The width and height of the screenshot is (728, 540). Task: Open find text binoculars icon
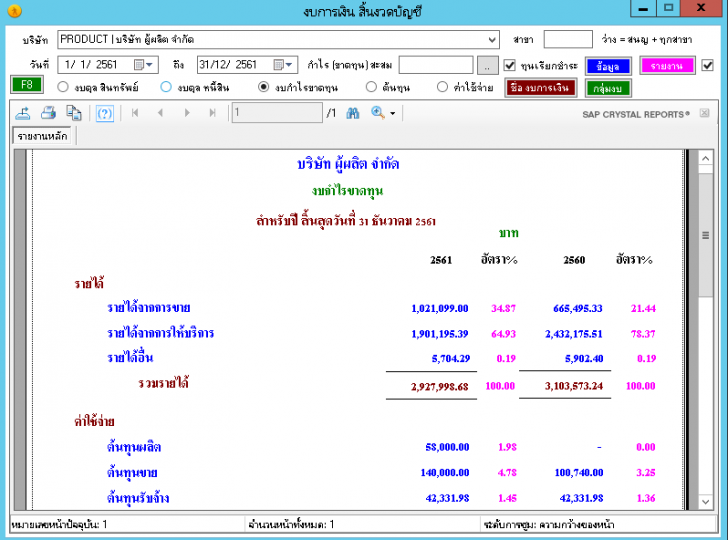coord(353,113)
